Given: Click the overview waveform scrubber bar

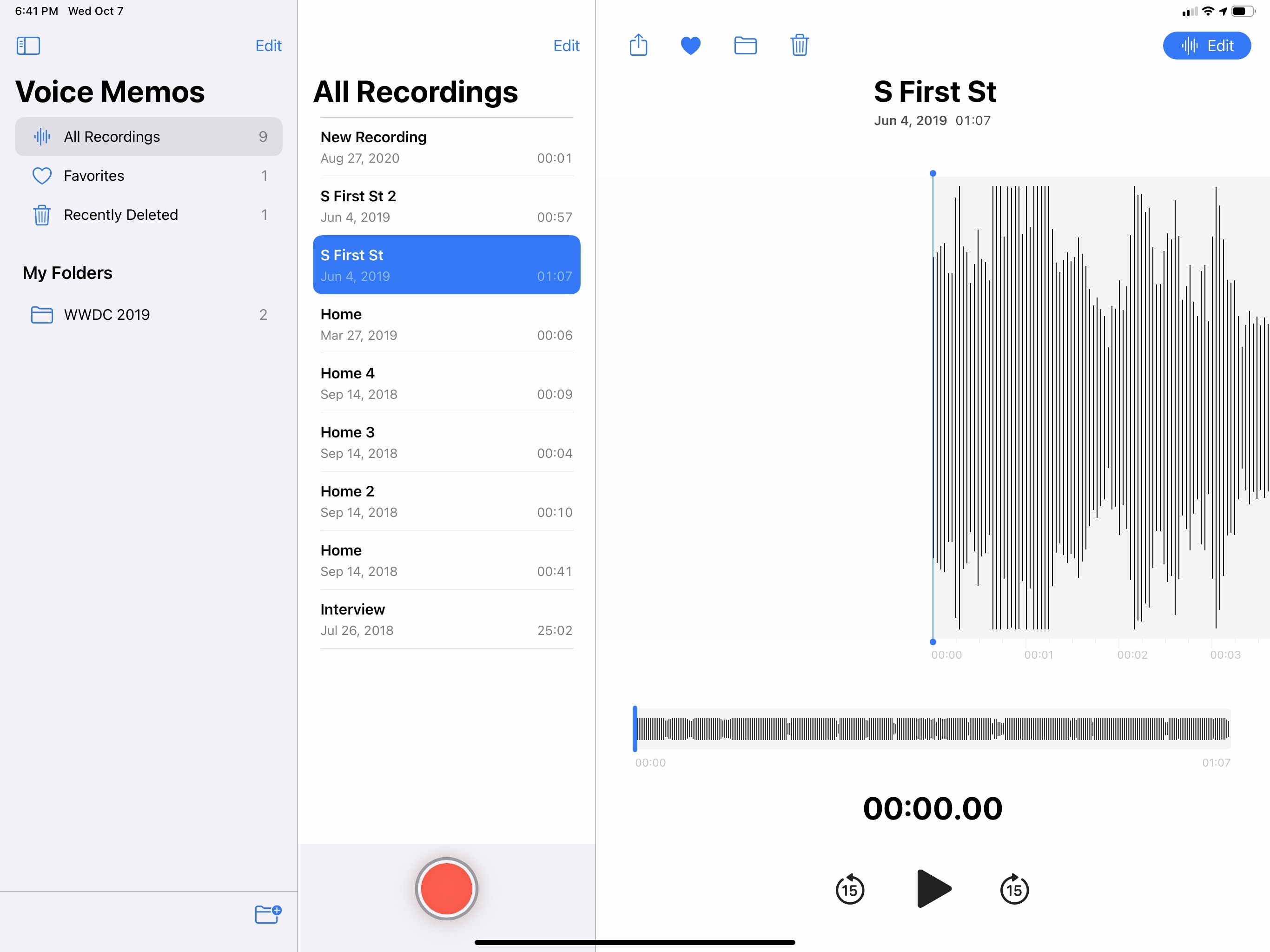Looking at the screenshot, I should point(933,728).
